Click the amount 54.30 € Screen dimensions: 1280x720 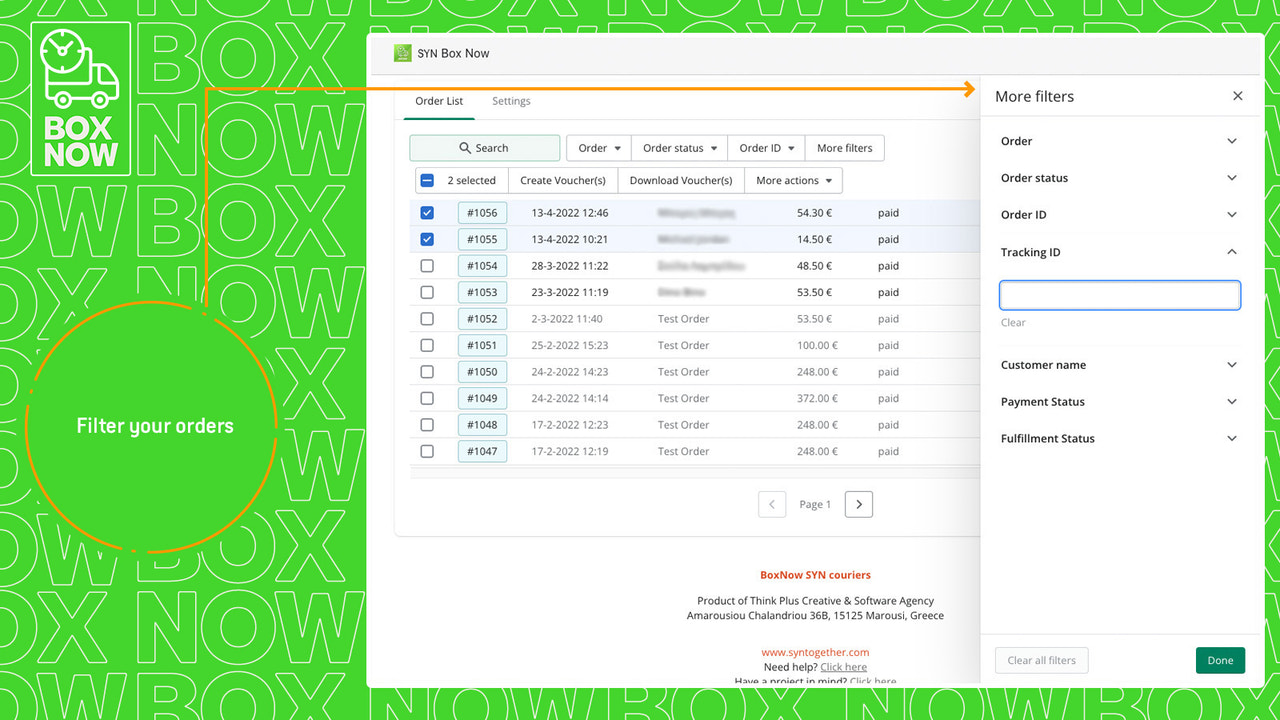coord(815,213)
